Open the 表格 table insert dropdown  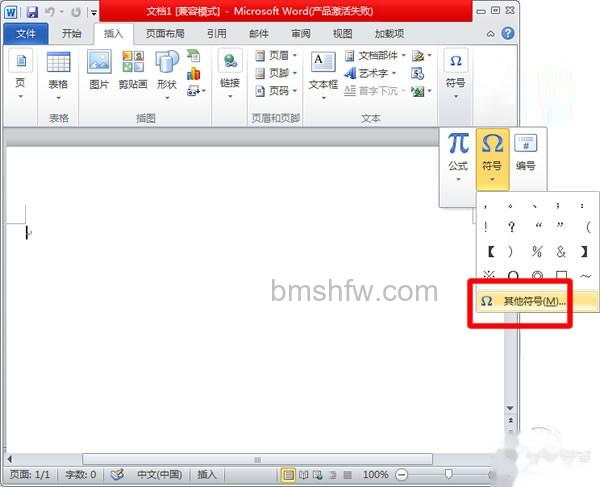pyautogui.click(x=58, y=76)
